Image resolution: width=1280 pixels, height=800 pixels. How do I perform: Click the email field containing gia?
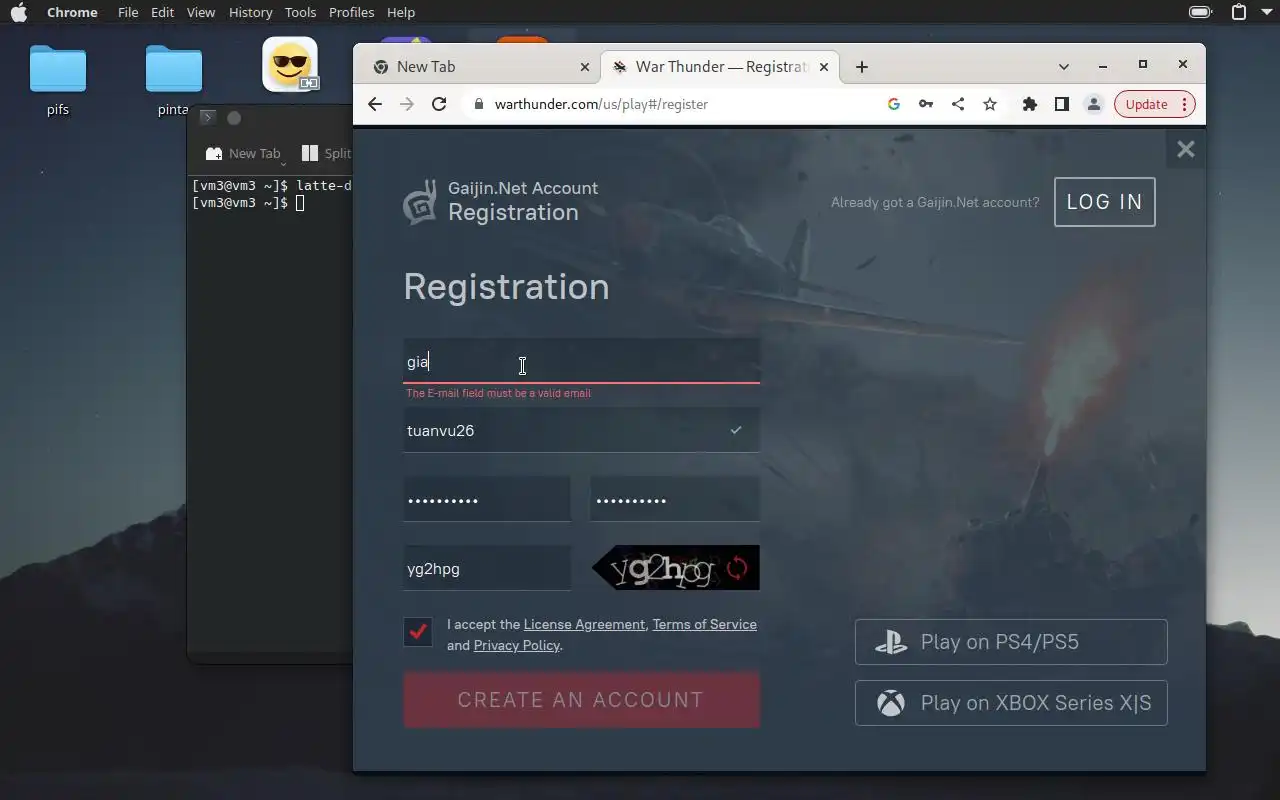coord(581,361)
